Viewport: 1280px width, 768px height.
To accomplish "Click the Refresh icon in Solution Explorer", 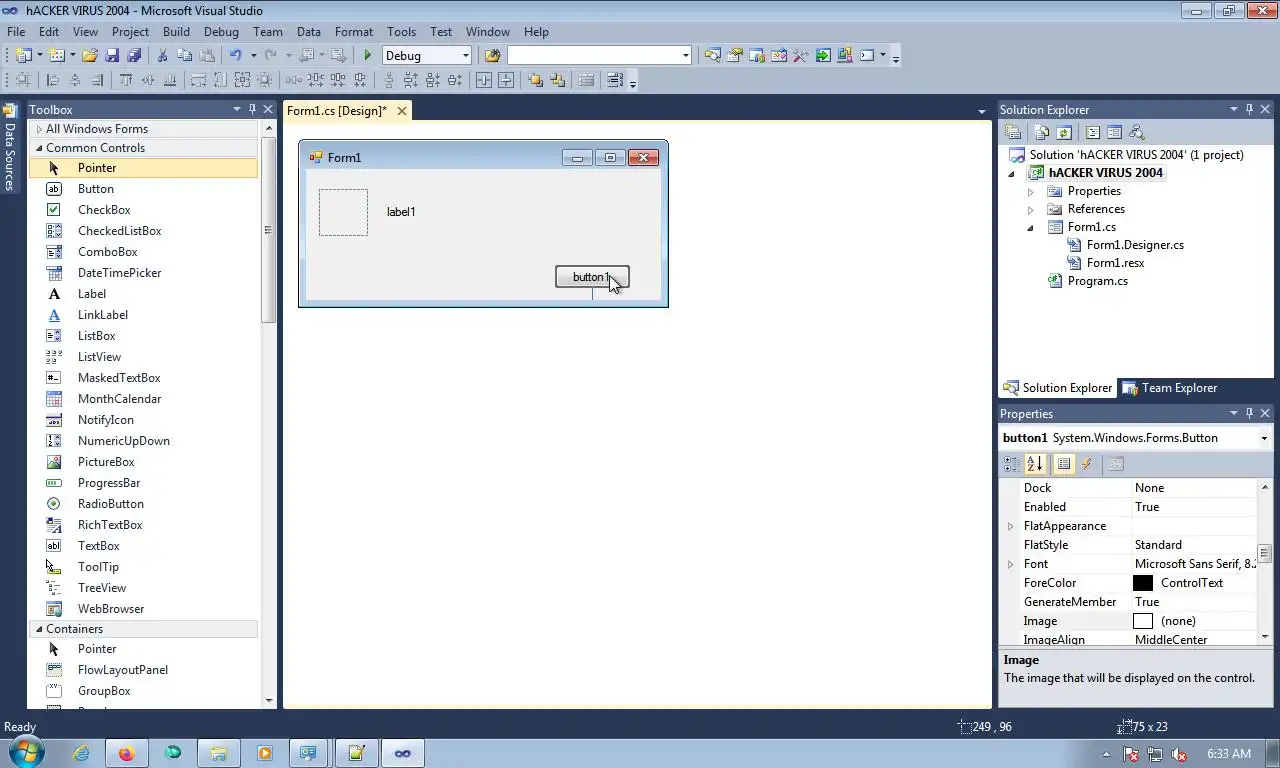I will pyautogui.click(x=1064, y=132).
